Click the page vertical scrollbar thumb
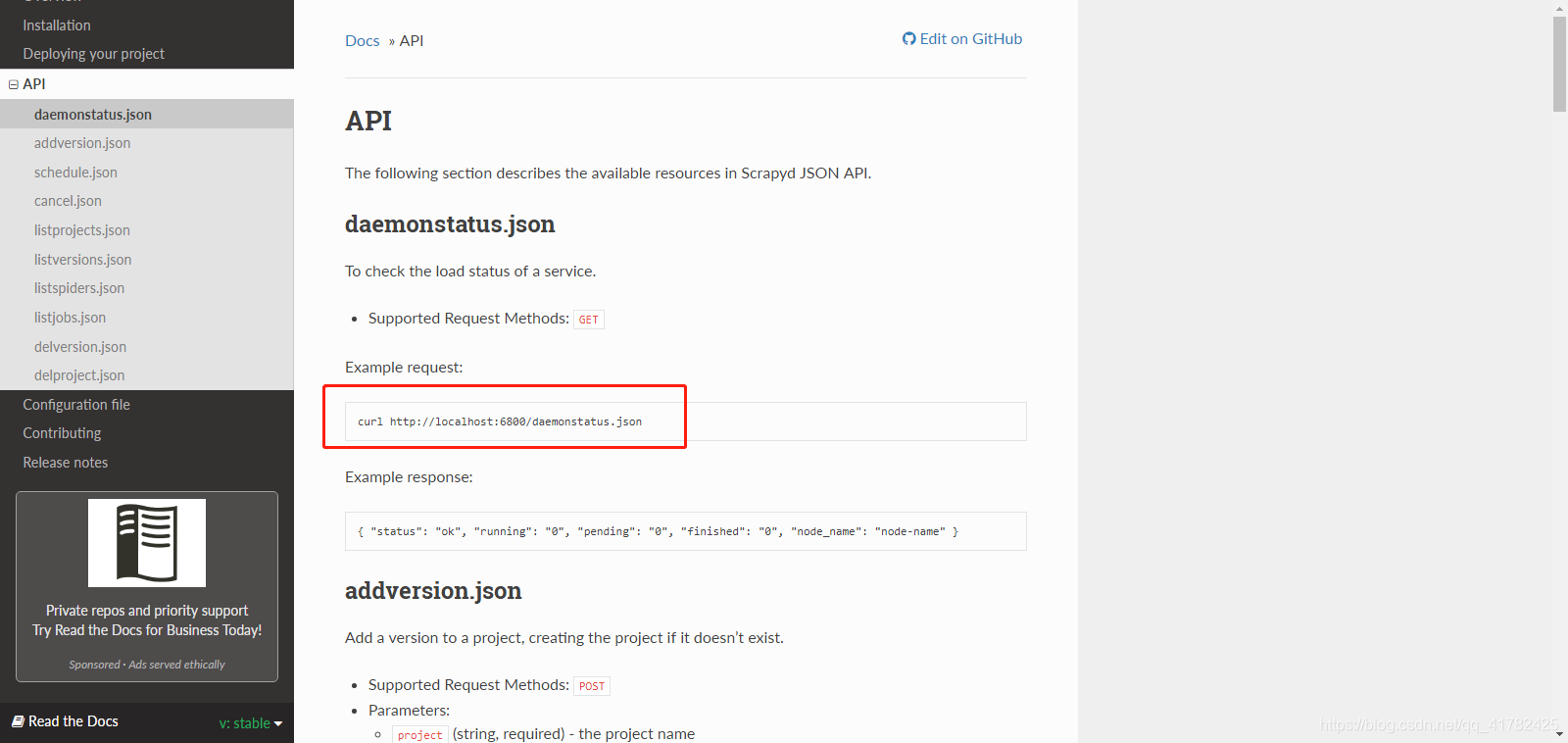Viewport: 1568px width, 743px height. point(1560,64)
